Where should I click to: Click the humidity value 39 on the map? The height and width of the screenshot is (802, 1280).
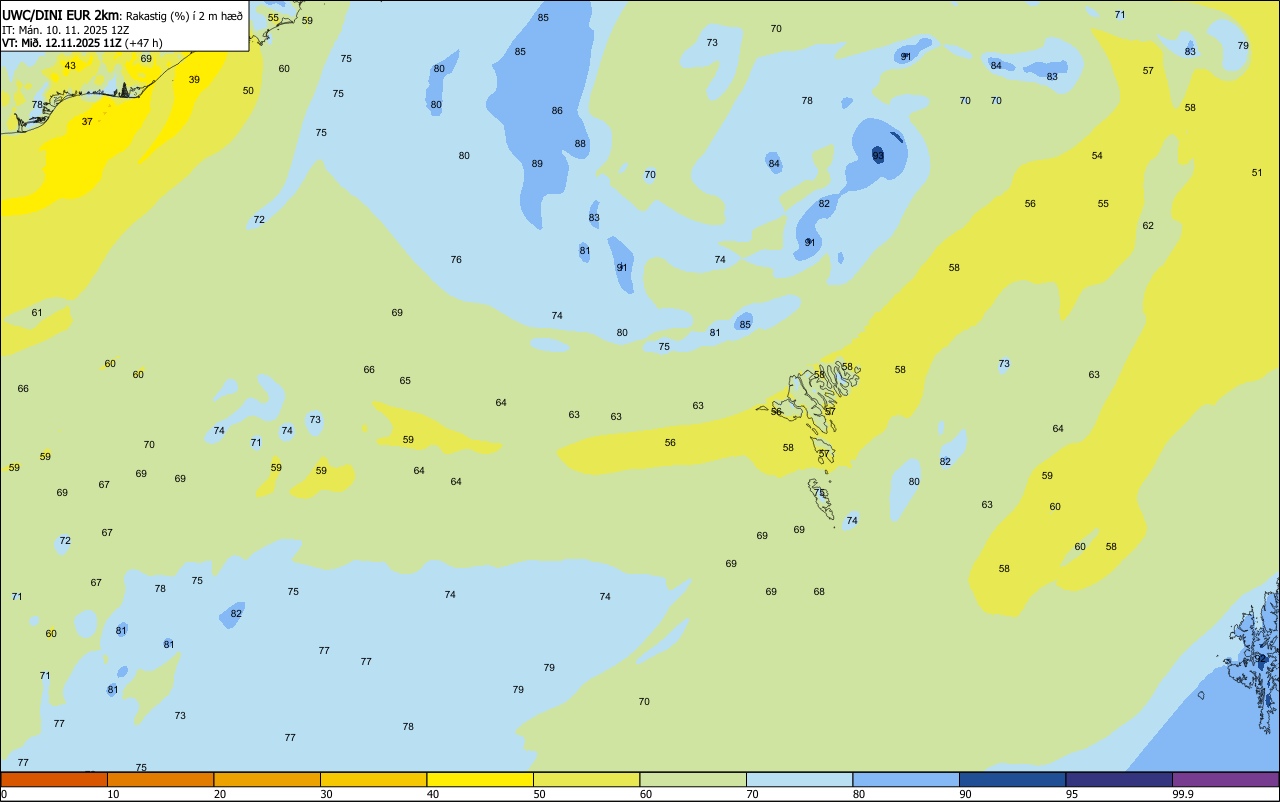coord(194,80)
